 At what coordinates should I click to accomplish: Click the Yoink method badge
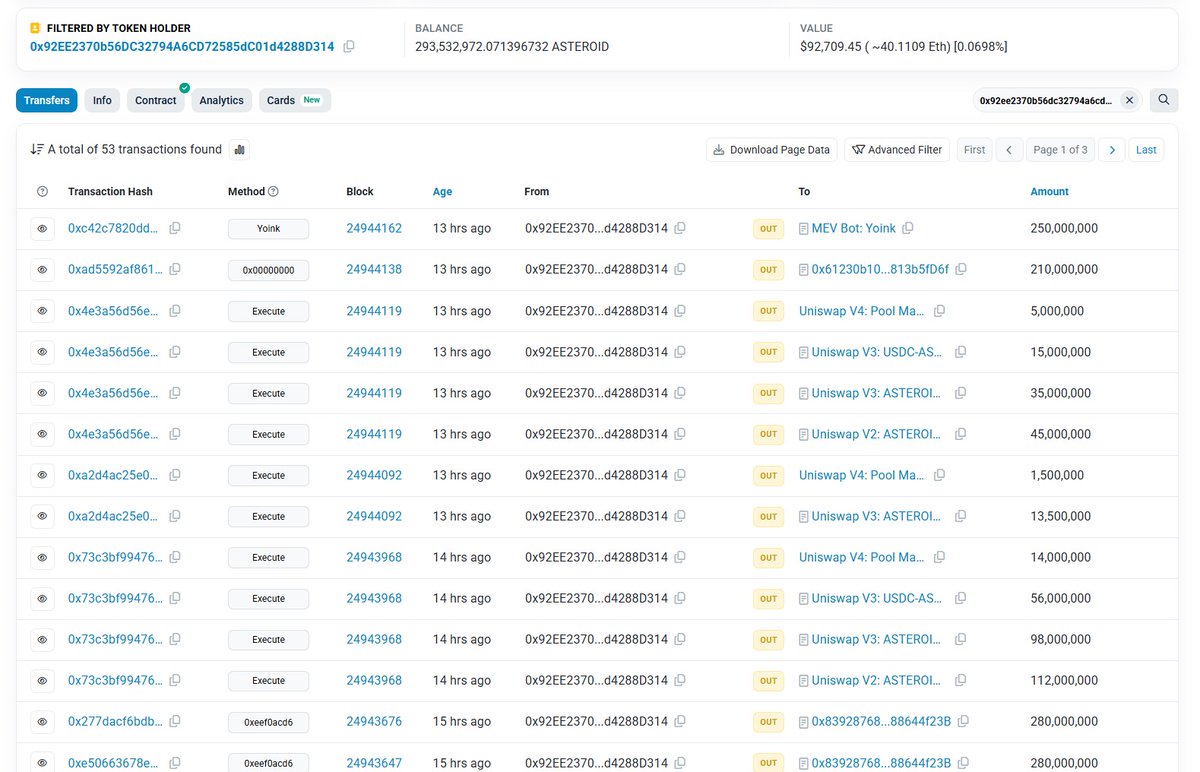coord(268,229)
